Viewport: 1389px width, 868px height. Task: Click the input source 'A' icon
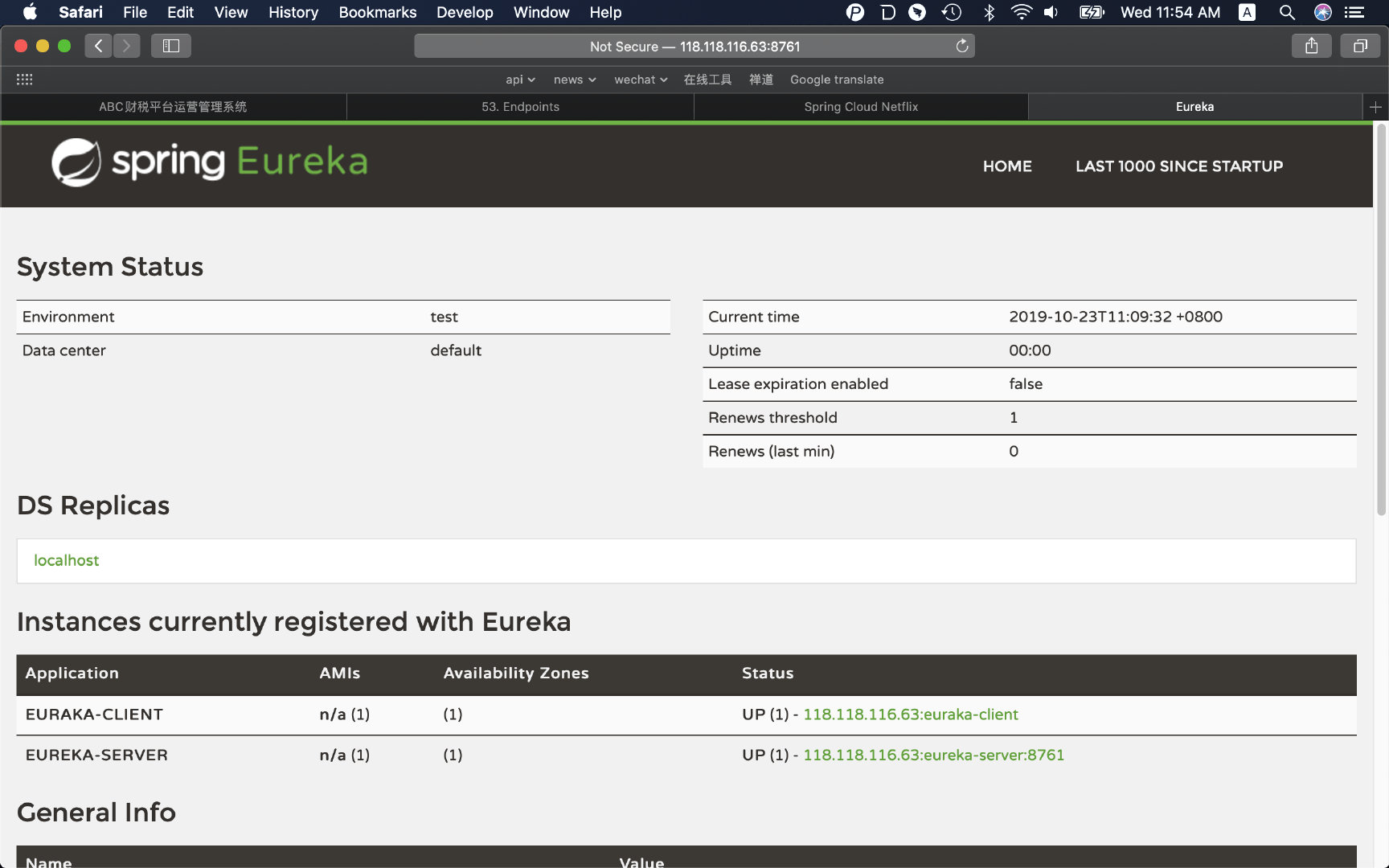(1247, 12)
